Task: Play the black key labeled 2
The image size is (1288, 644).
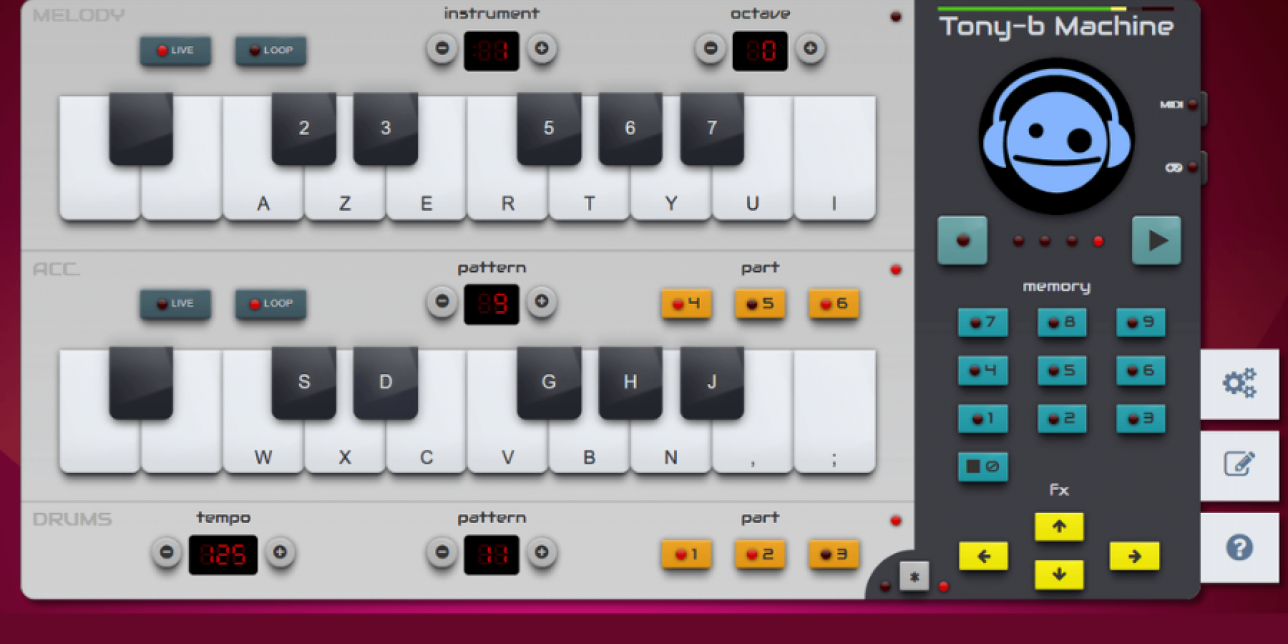Action: [x=304, y=128]
